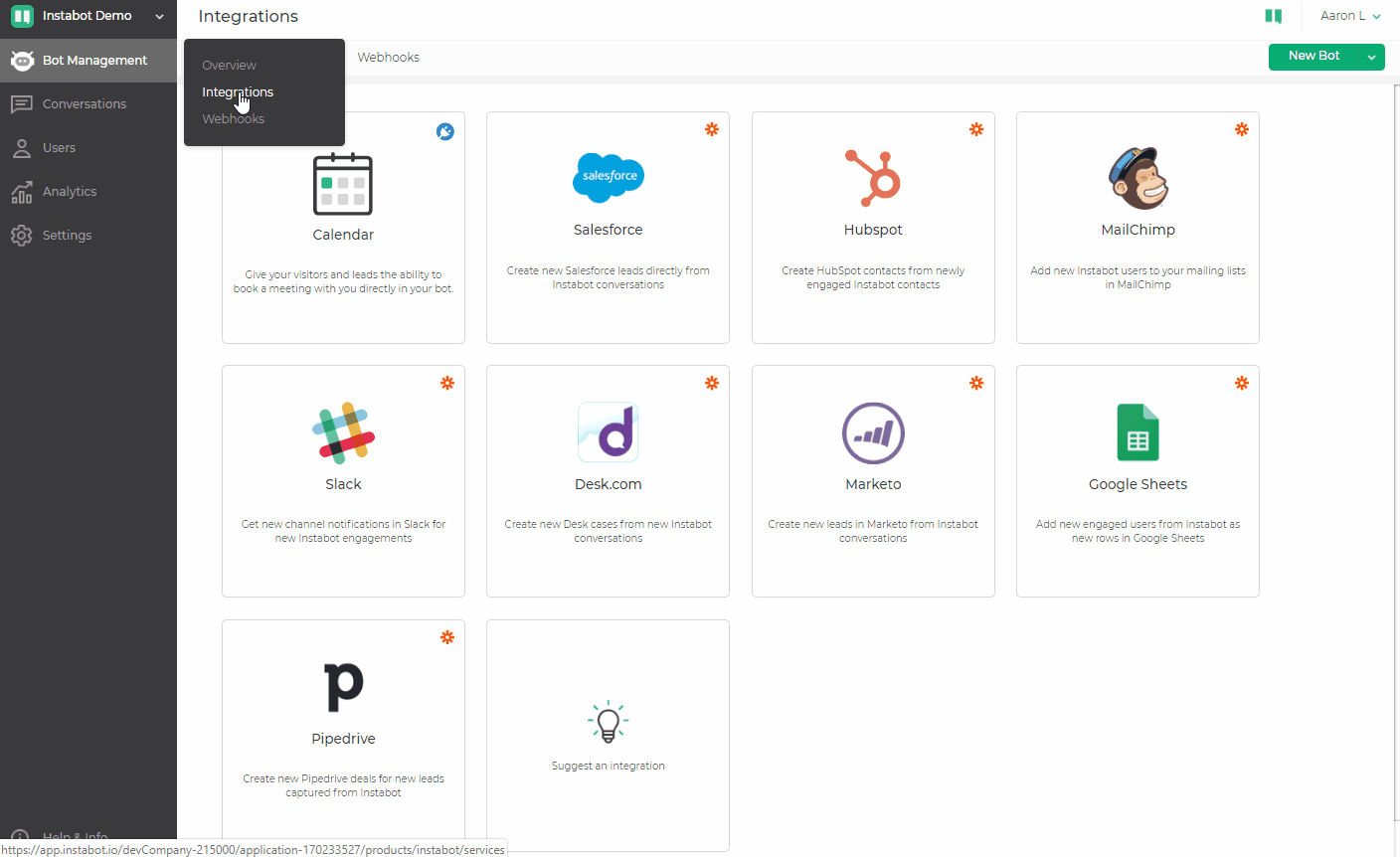Click the Slack logo

pyautogui.click(x=343, y=432)
